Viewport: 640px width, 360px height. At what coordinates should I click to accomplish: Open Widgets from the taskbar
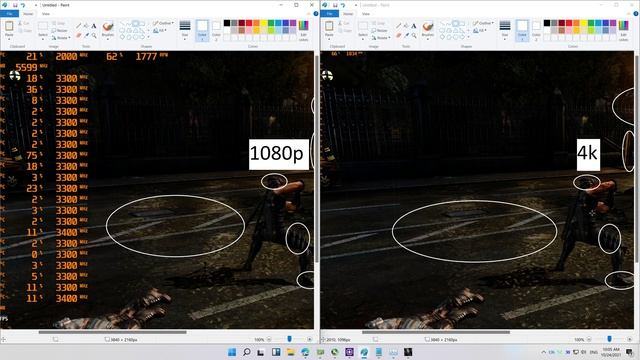[x=276, y=352]
